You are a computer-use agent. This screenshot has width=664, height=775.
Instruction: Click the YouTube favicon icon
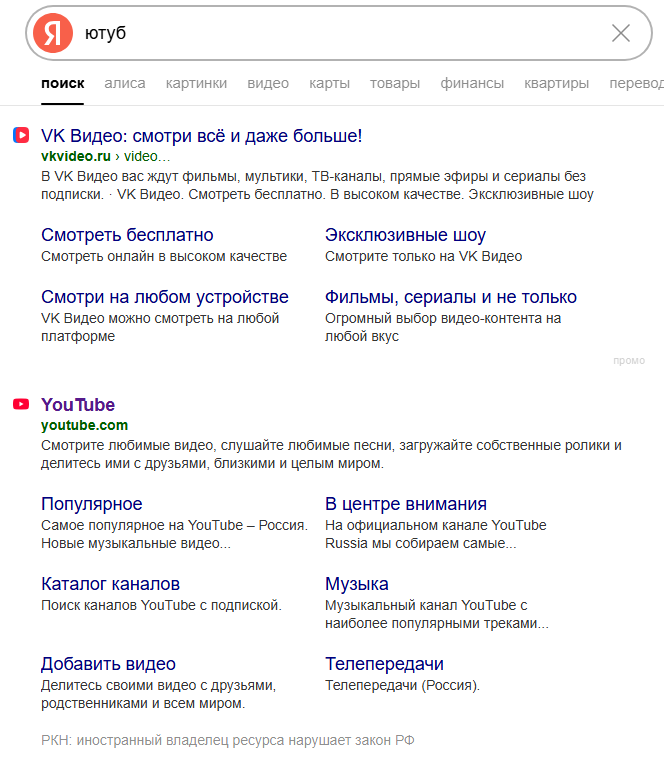pos(21,404)
